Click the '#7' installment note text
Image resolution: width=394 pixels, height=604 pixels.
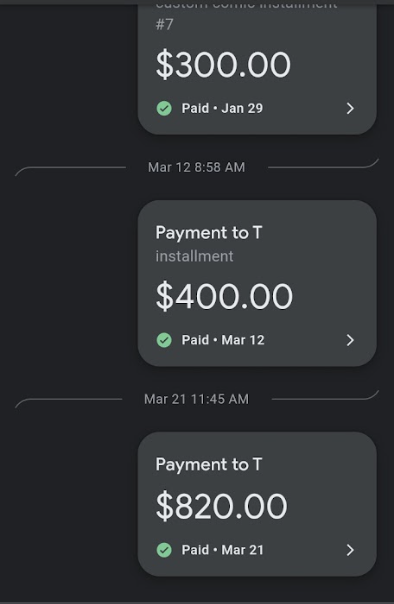click(164, 24)
